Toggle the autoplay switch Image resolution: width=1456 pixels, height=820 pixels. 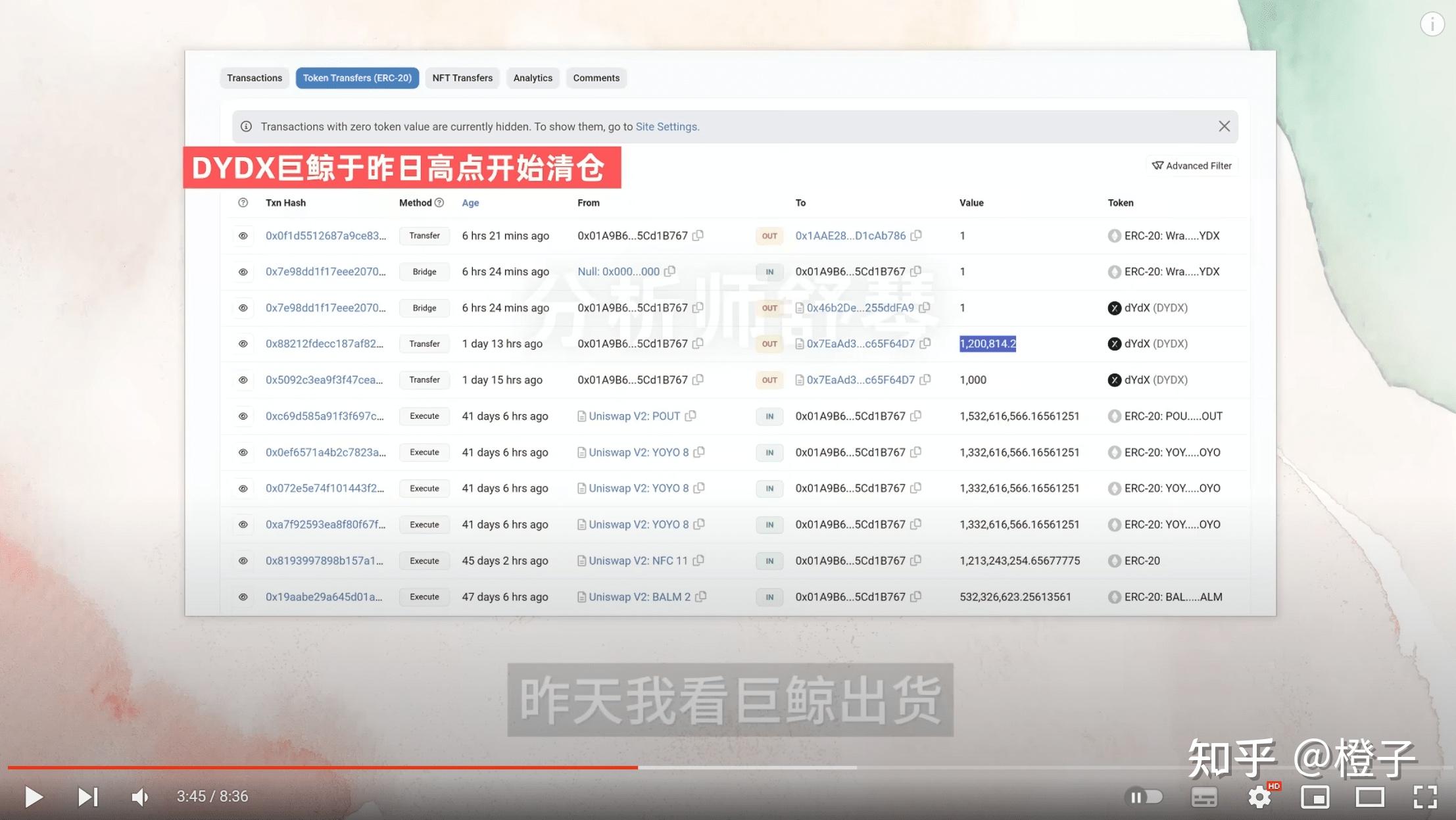1144,797
